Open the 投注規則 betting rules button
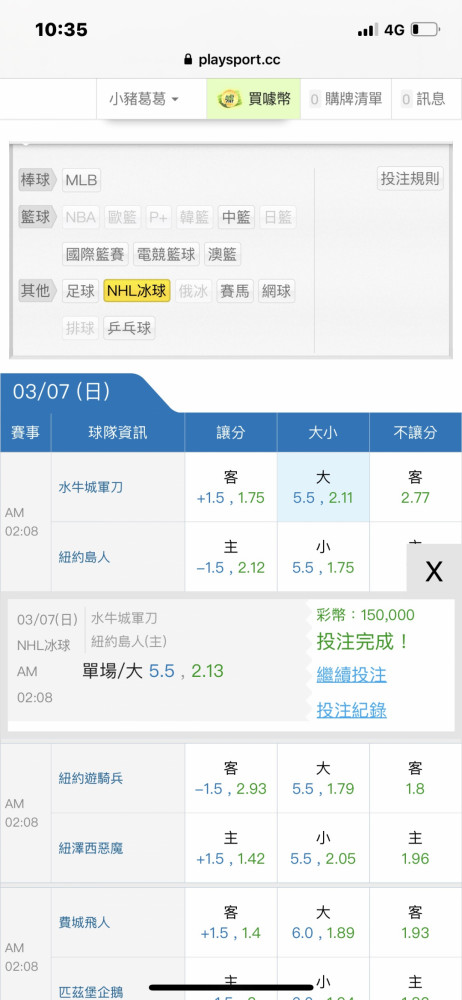This screenshot has width=462, height=1000. [x=410, y=179]
